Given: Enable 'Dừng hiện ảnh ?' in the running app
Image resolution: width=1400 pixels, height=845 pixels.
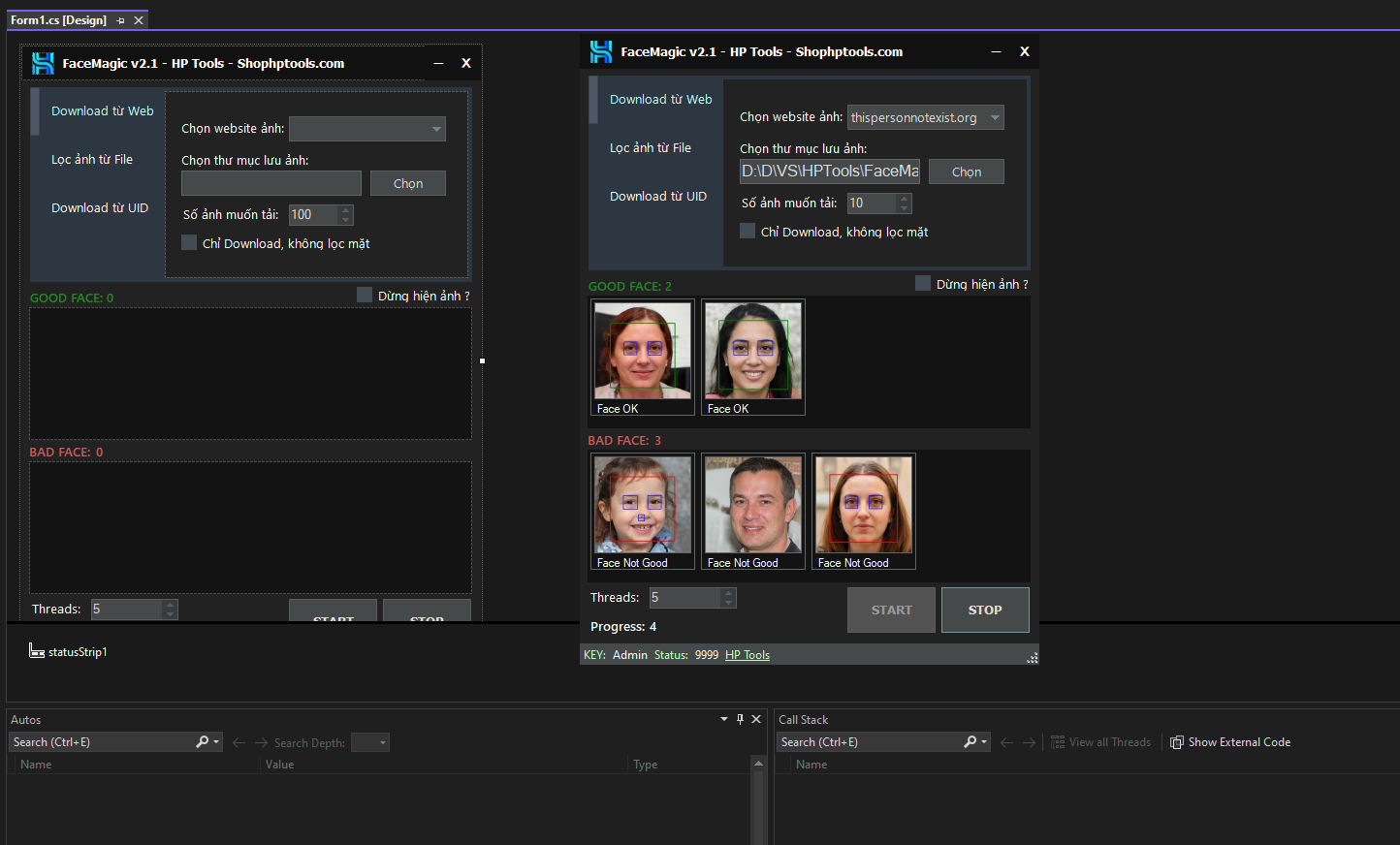Looking at the screenshot, I should [923, 284].
